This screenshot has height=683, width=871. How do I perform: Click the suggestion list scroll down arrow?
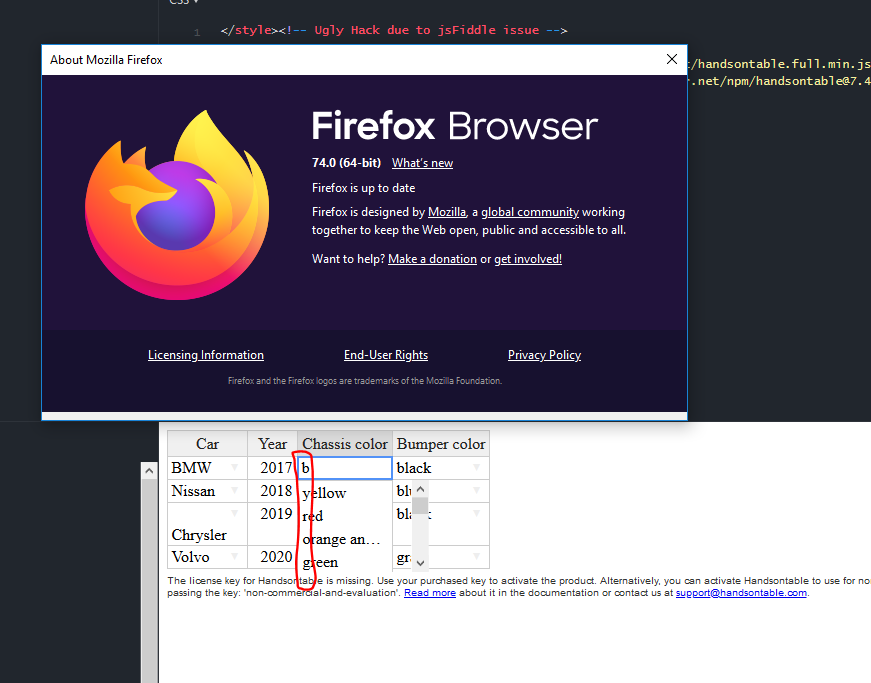[421, 563]
